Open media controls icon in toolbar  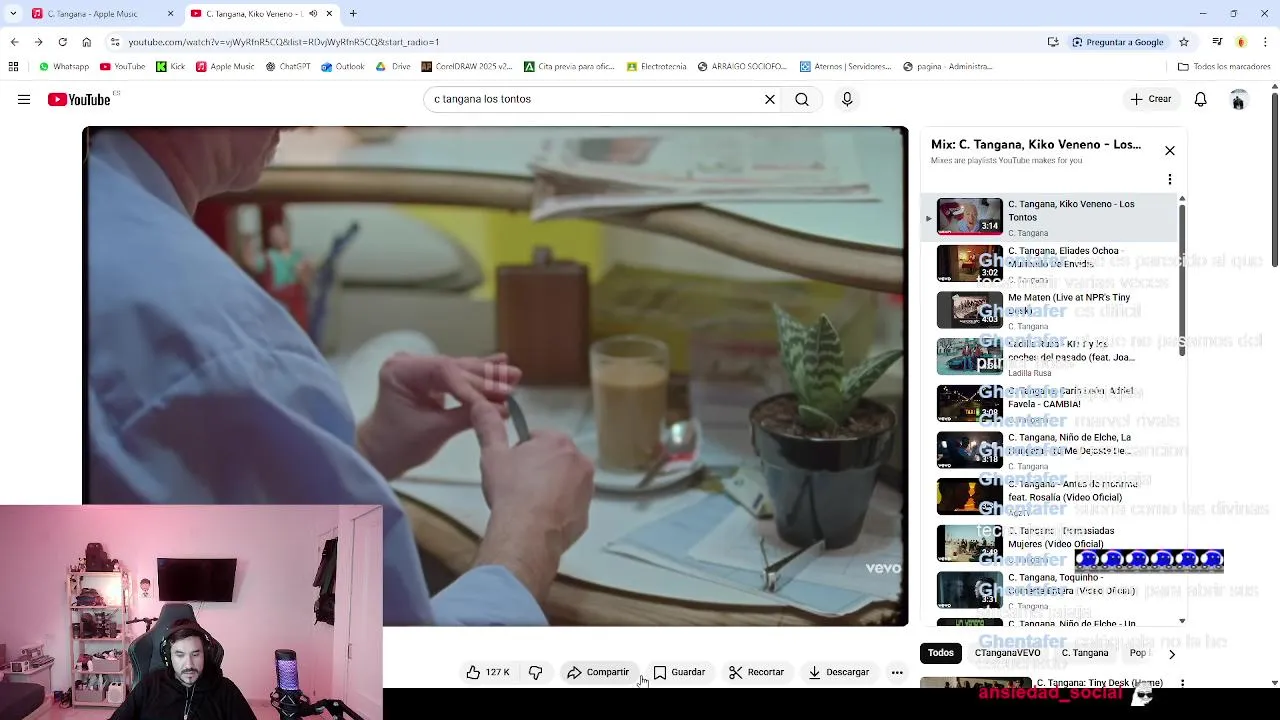1217,42
